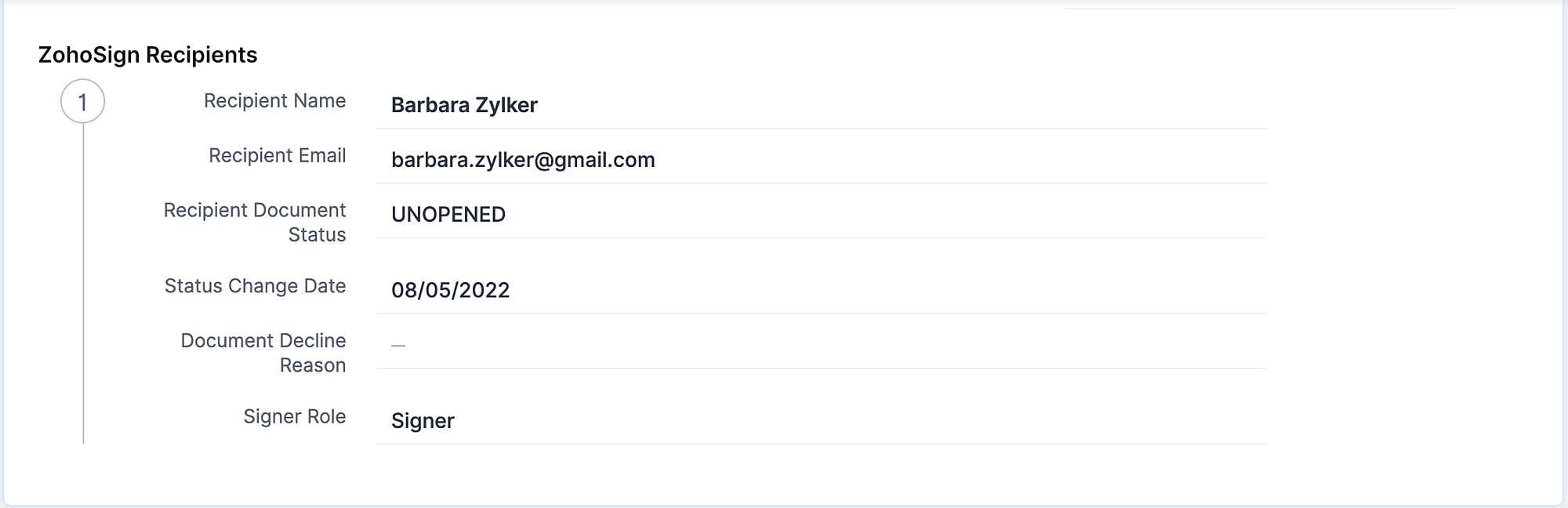This screenshot has width=1568, height=508.
Task: Select the 08/05/2022 status change date
Action: tap(450, 290)
